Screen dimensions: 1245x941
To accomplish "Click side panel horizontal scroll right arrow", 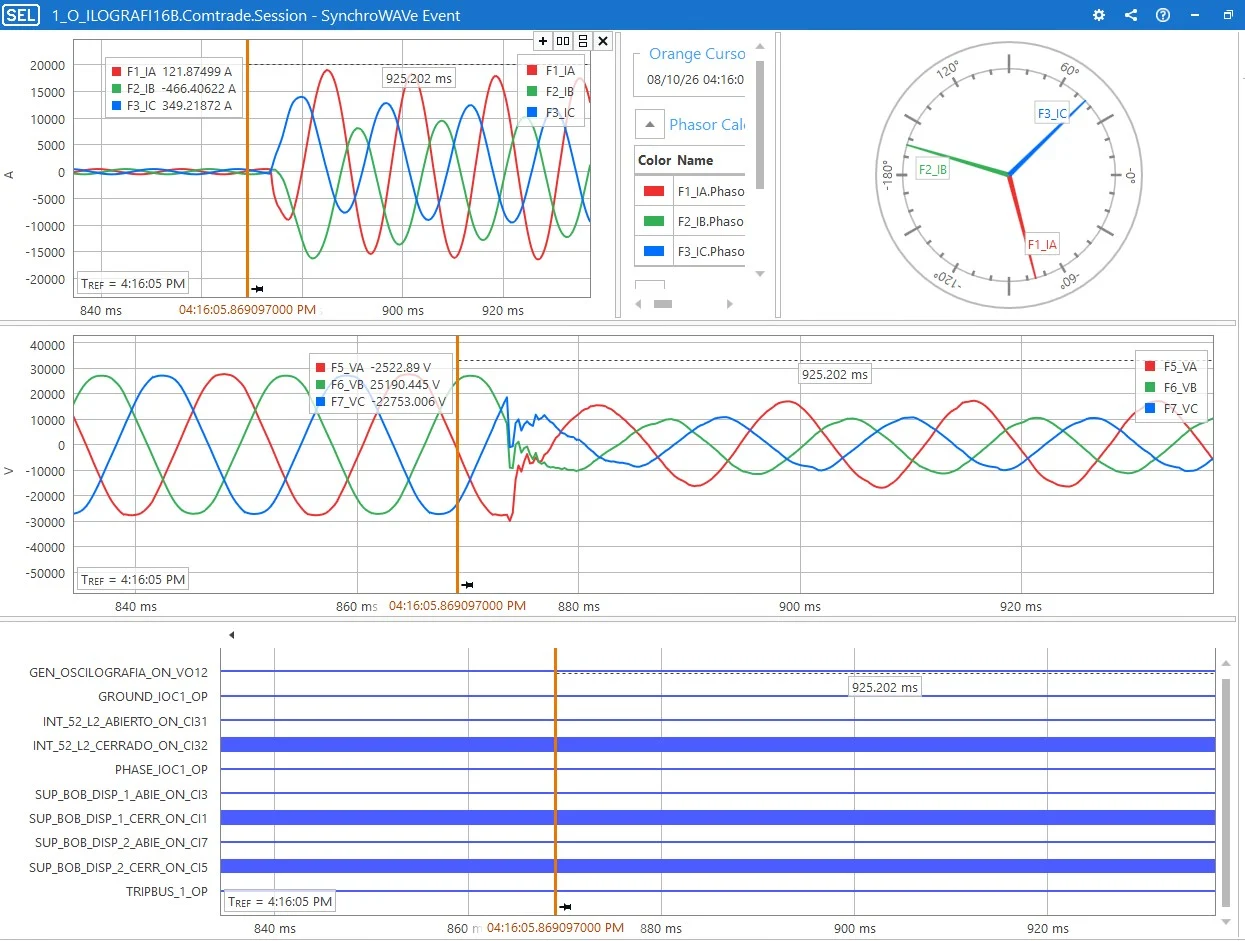I will point(729,304).
